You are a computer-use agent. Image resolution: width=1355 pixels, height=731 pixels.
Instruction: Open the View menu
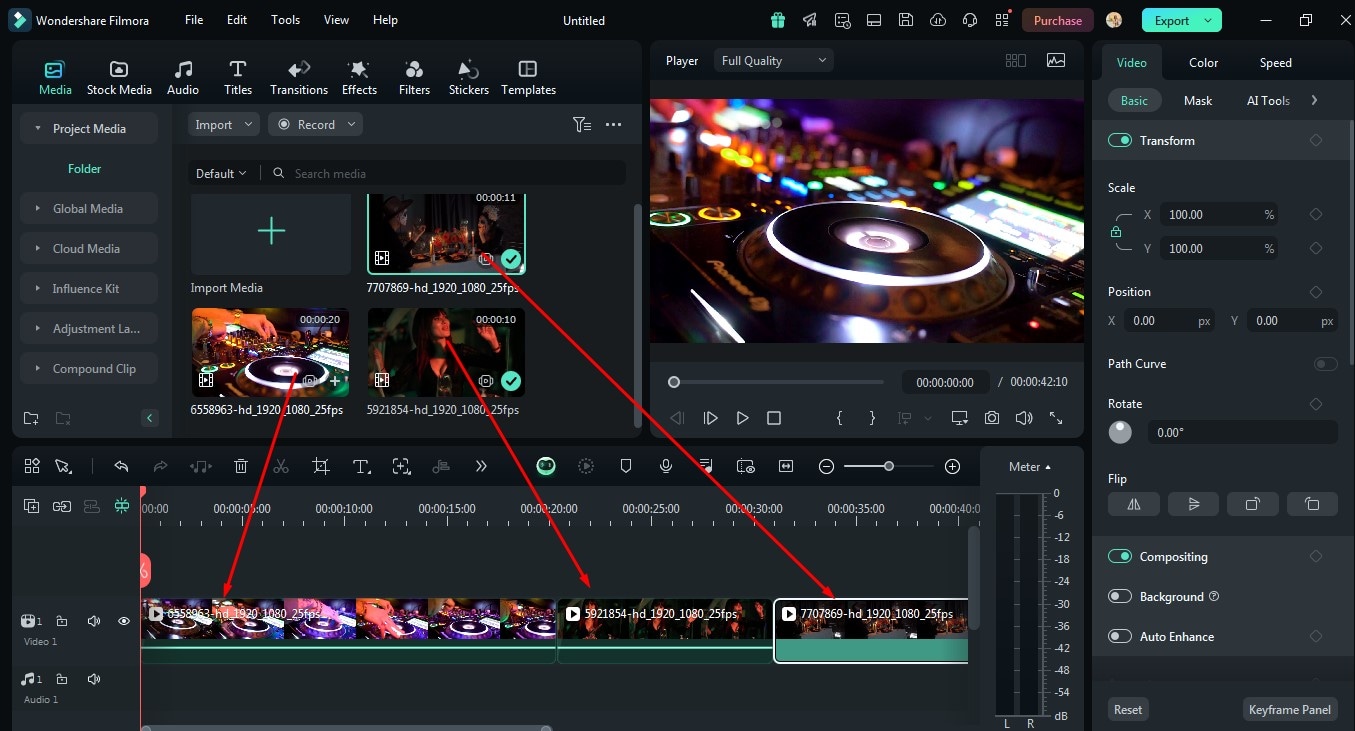click(337, 20)
